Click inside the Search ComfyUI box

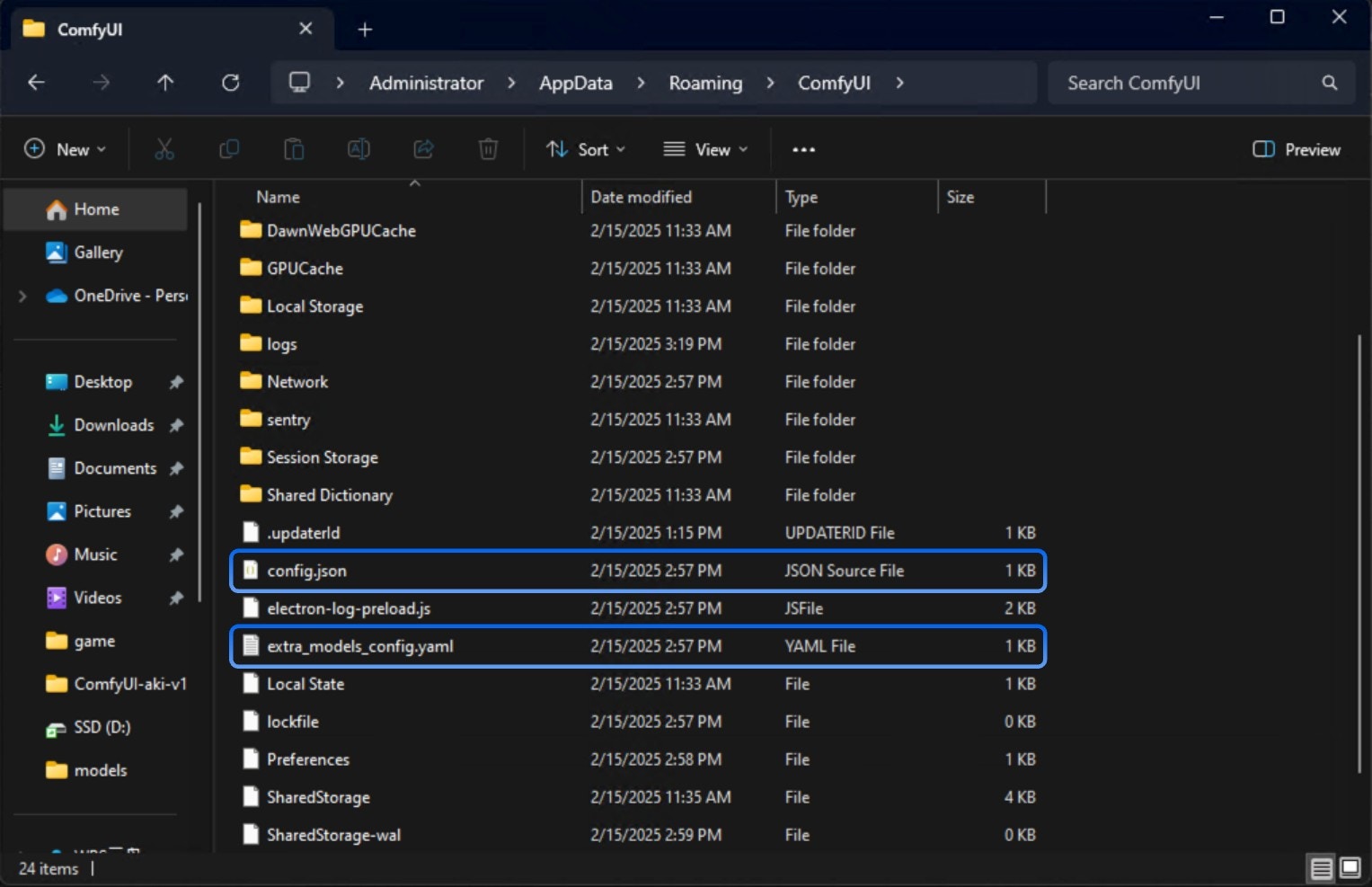tap(1168, 82)
